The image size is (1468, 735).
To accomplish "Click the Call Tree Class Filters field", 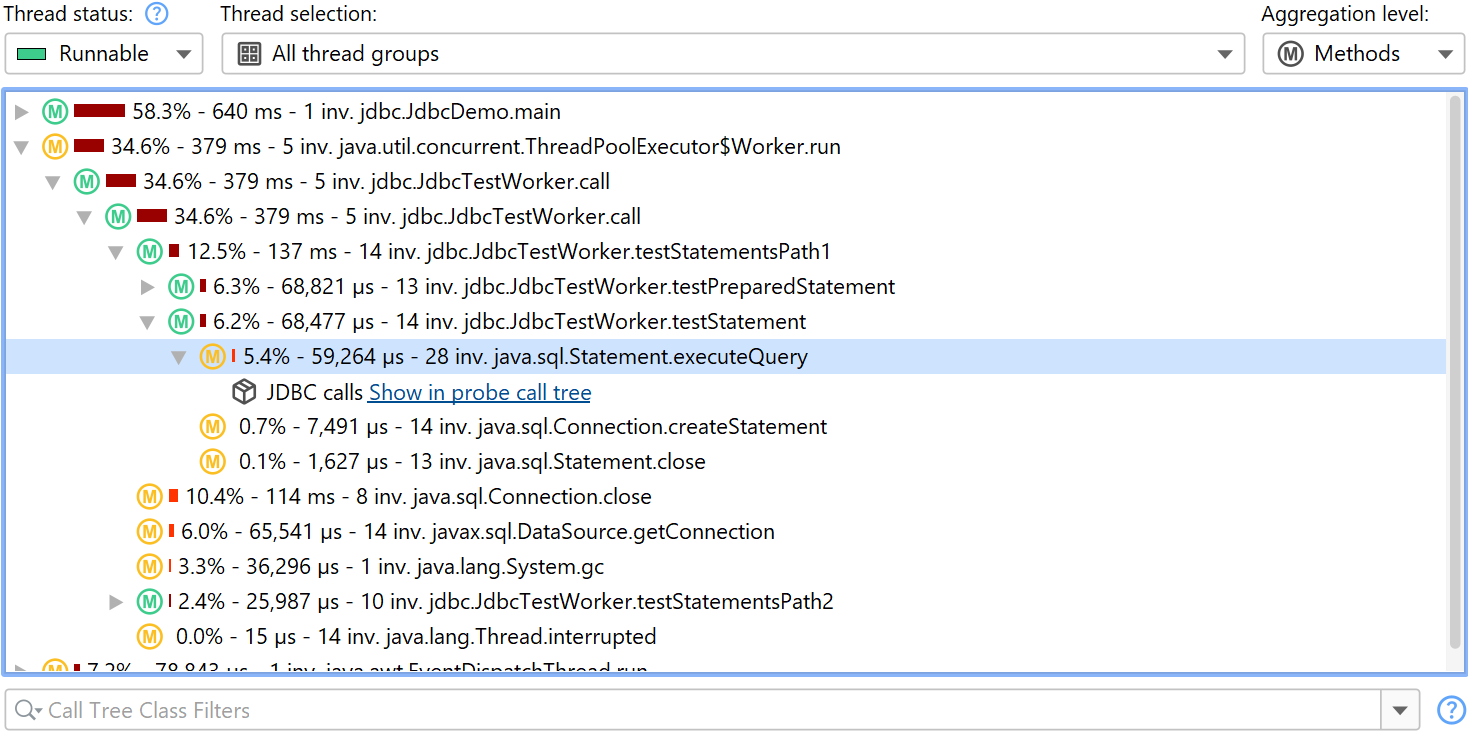I will (x=700, y=710).
